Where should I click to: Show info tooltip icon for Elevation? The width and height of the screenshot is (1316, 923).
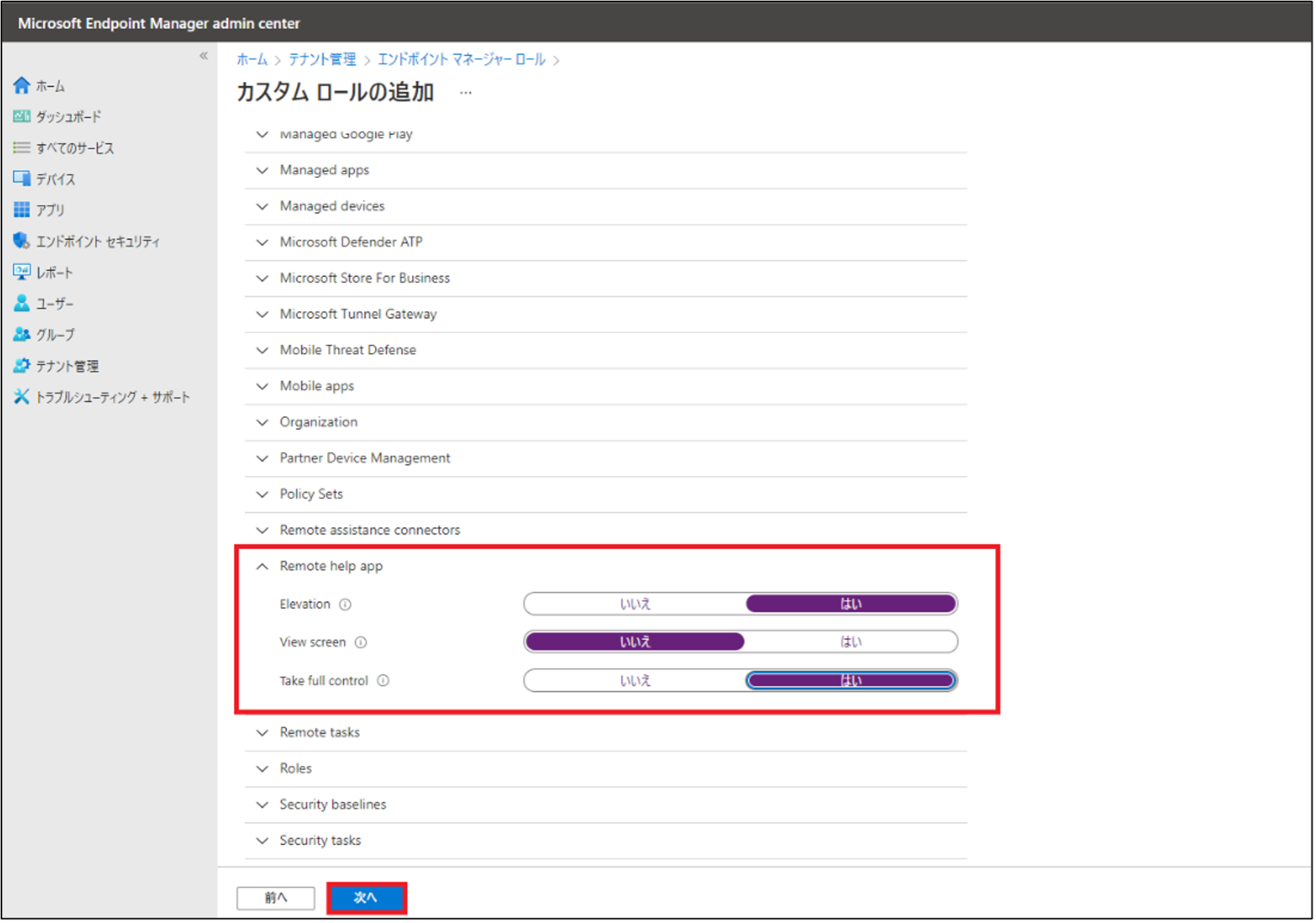tap(345, 604)
